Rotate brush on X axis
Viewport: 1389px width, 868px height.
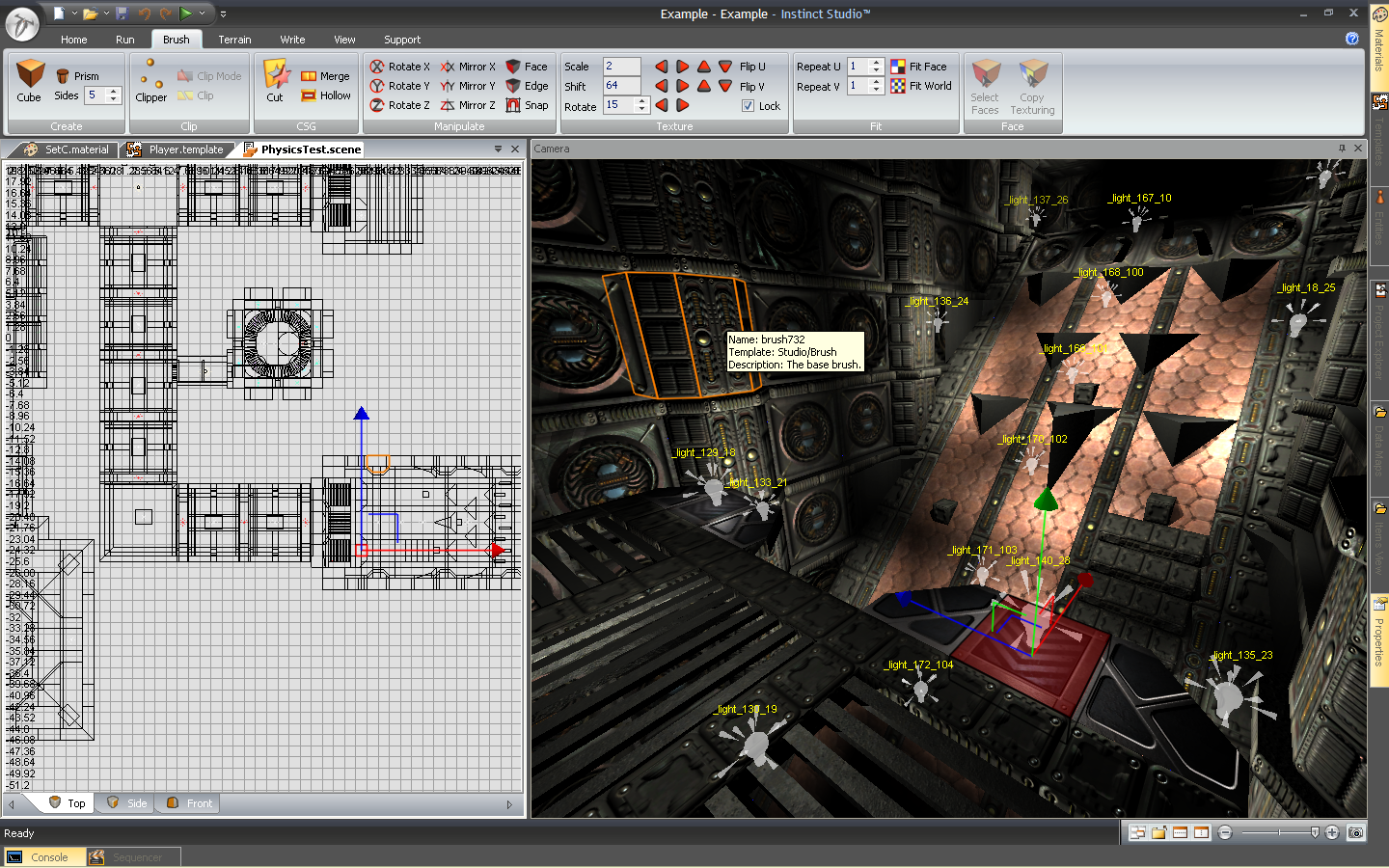tap(400, 67)
